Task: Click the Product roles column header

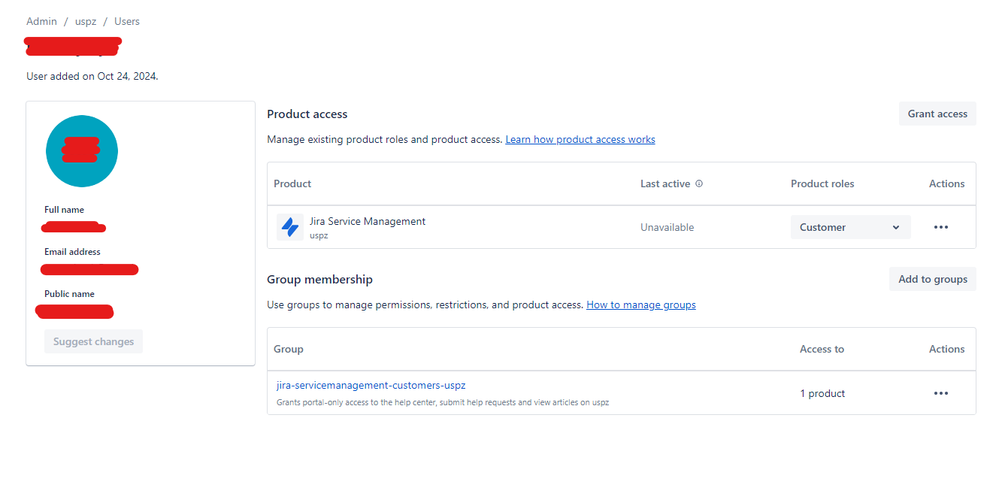Action: pos(822,184)
